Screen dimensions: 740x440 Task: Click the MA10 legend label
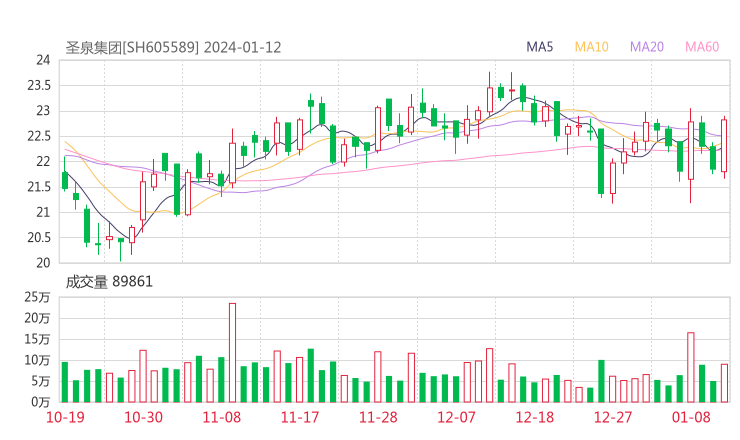(x=591, y=47)
